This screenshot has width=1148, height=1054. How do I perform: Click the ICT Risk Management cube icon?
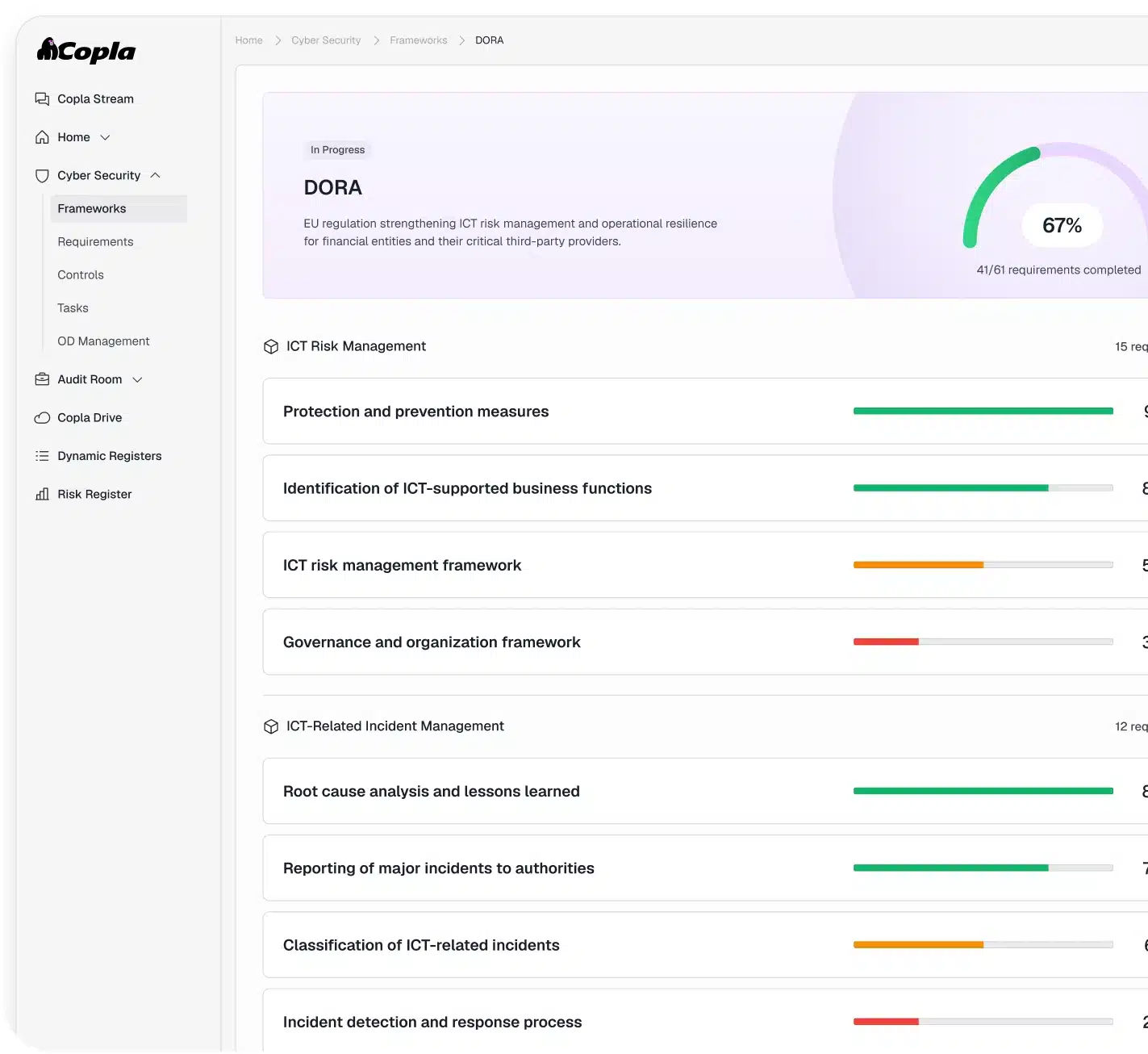pyautogui.click(x=271, y=346)
